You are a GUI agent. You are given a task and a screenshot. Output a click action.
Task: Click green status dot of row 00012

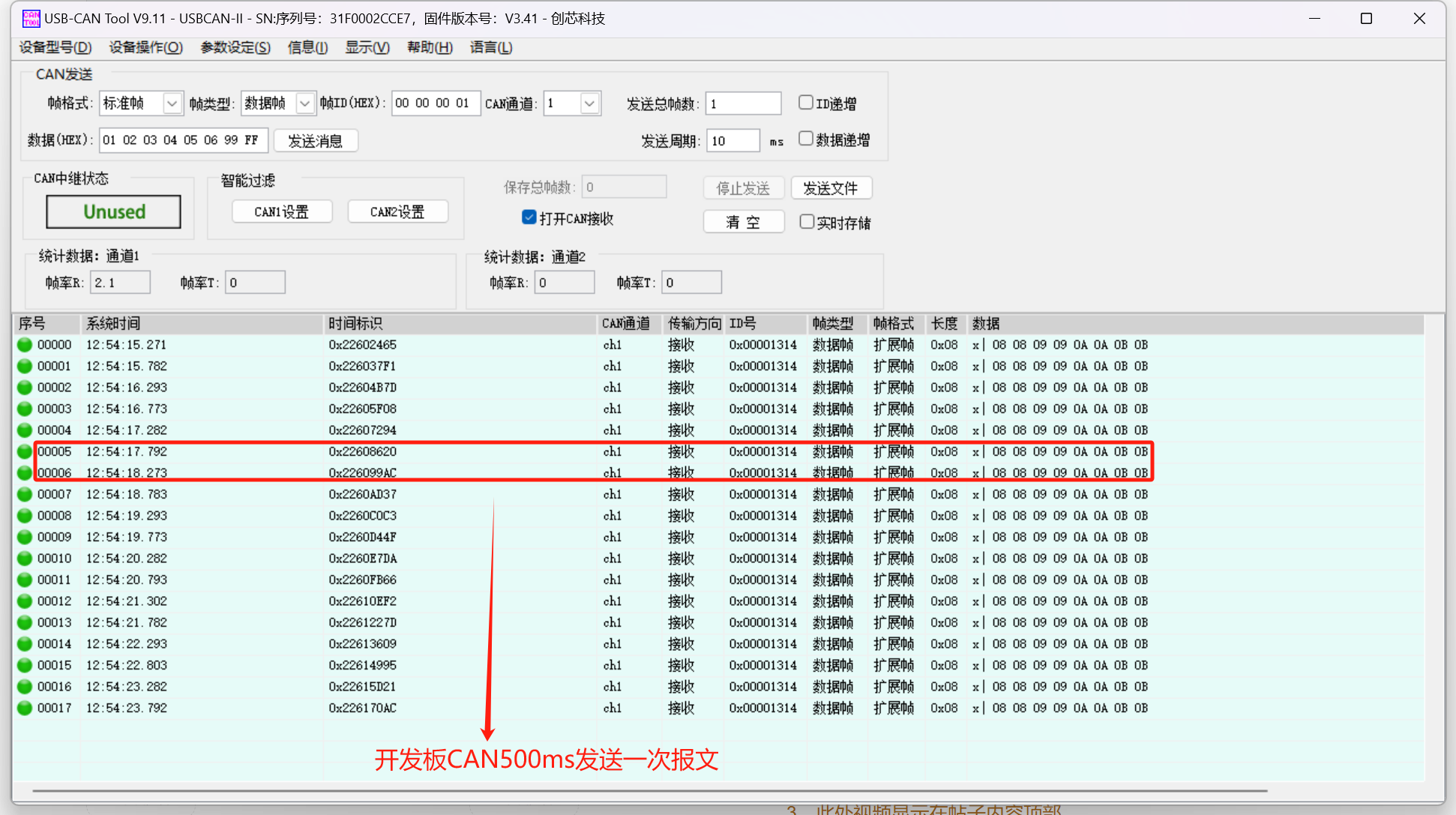pos(25,601)
